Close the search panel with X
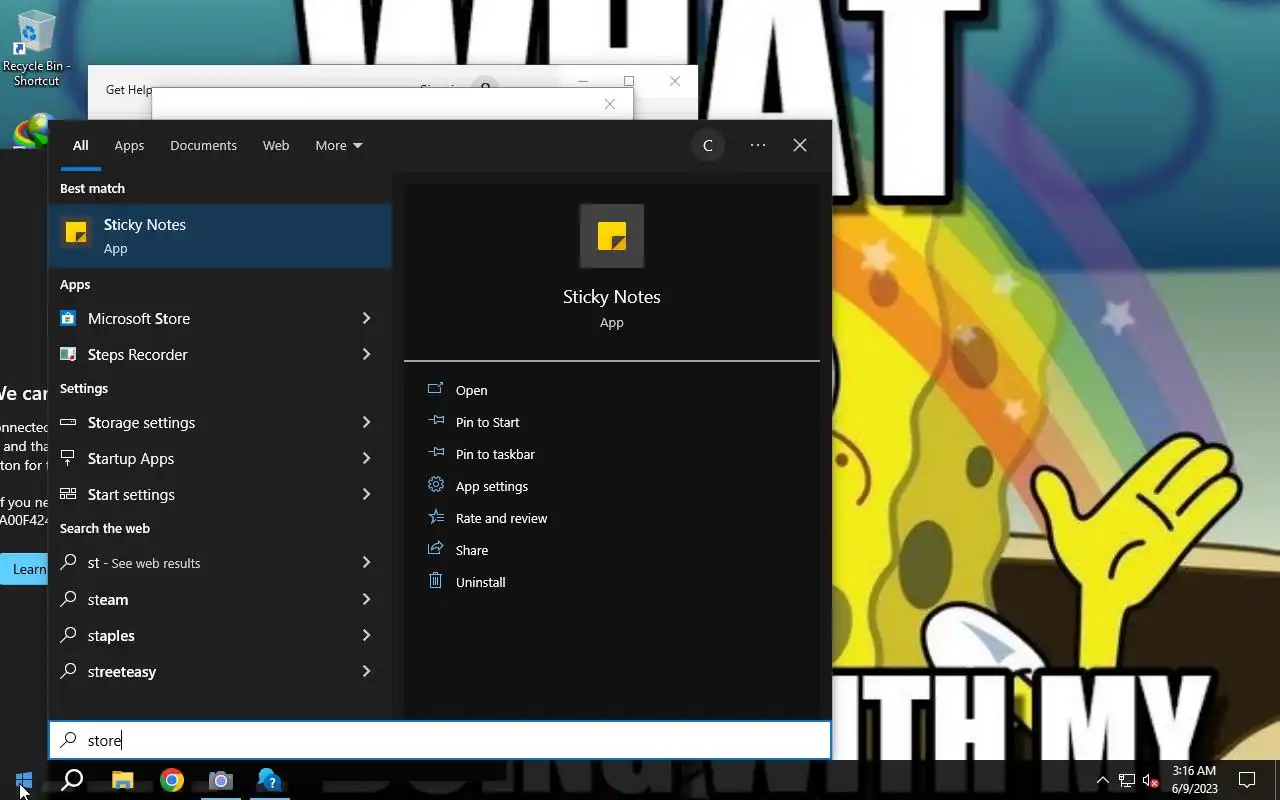This screenshot has height=800, width=1280. pos(800,145)
